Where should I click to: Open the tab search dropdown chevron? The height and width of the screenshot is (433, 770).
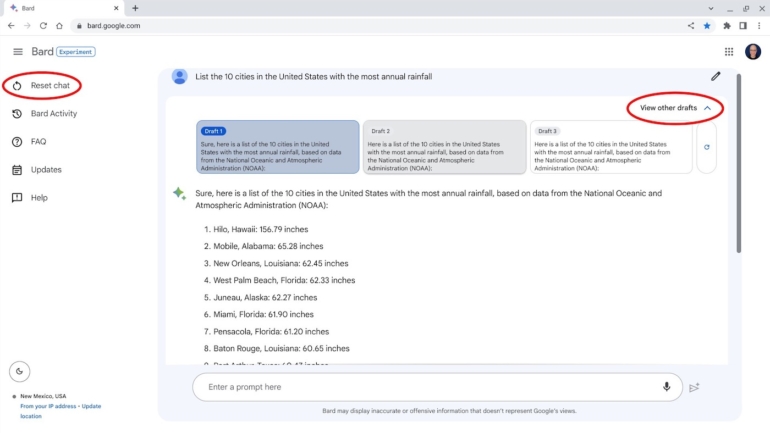click(x=711, y=8)
